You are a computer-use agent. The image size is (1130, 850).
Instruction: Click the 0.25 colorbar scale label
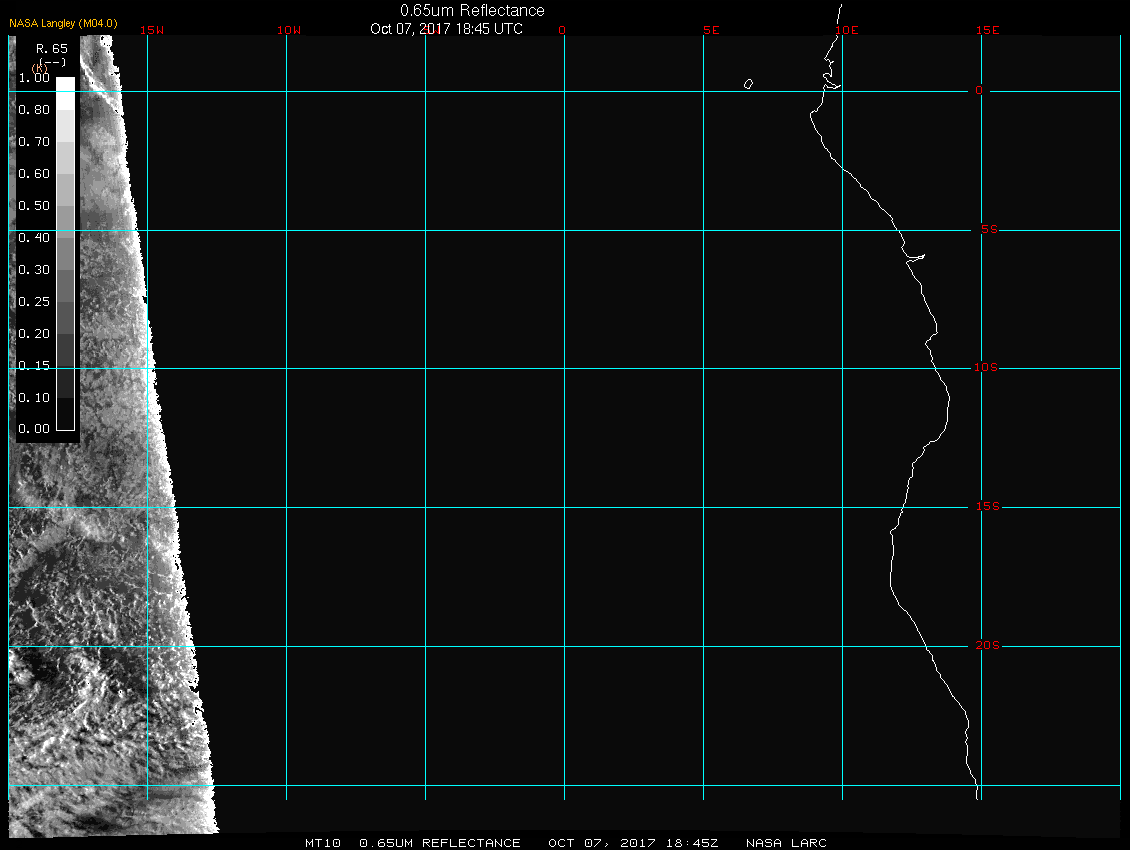(x=34, y=301)
